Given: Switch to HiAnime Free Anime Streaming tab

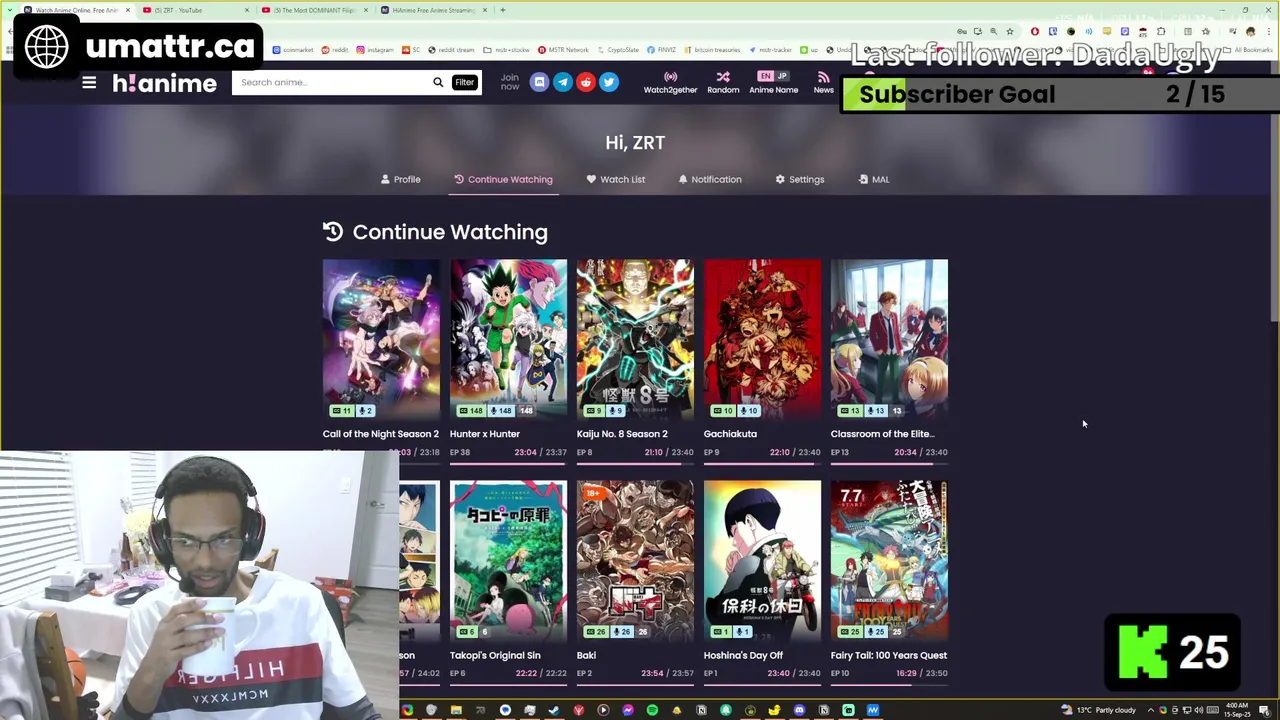Looking at the screenshot, I should pyautogui.click(x=433, y=10).
